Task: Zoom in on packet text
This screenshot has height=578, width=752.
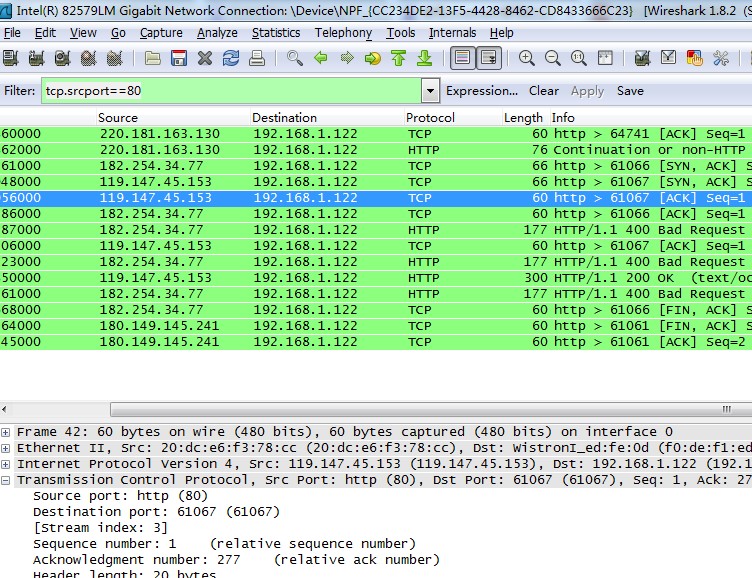Action: 527,59
